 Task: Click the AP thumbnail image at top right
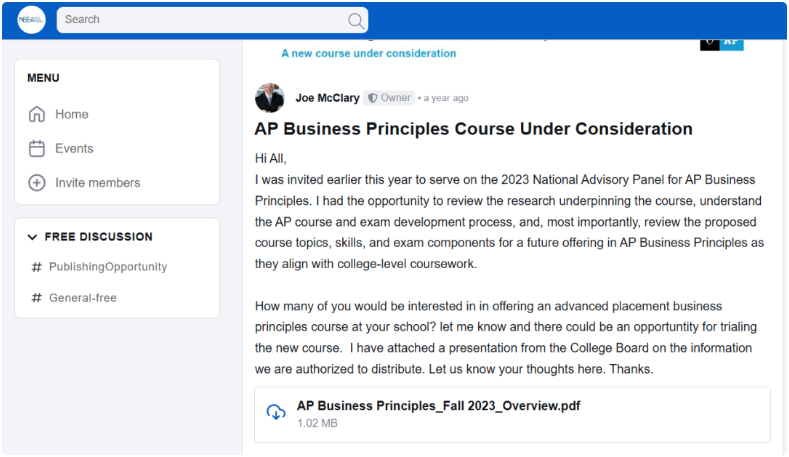click(722, 44)
